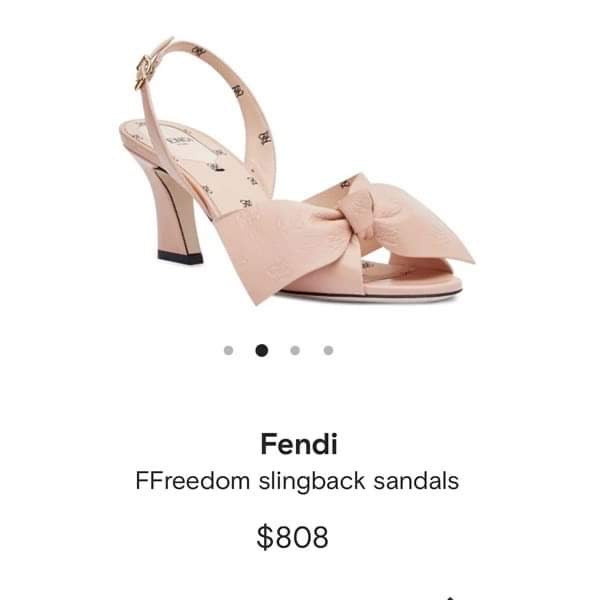Click the FF monogram atop slingback strap

tap(199, 51)
